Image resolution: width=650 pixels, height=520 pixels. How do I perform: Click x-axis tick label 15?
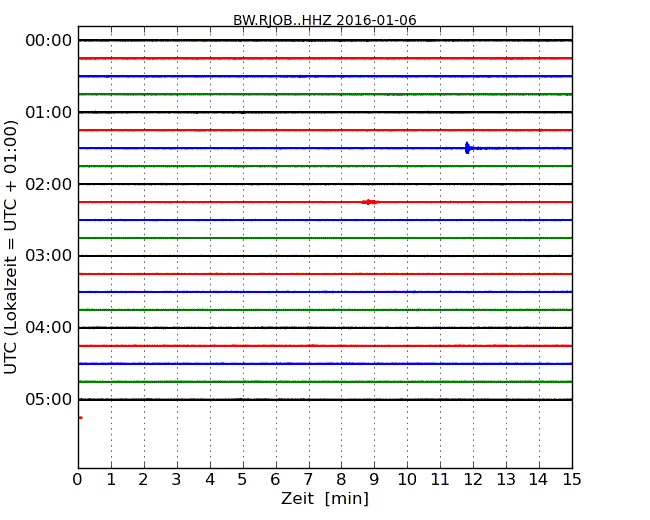click(x=572, y=480)
